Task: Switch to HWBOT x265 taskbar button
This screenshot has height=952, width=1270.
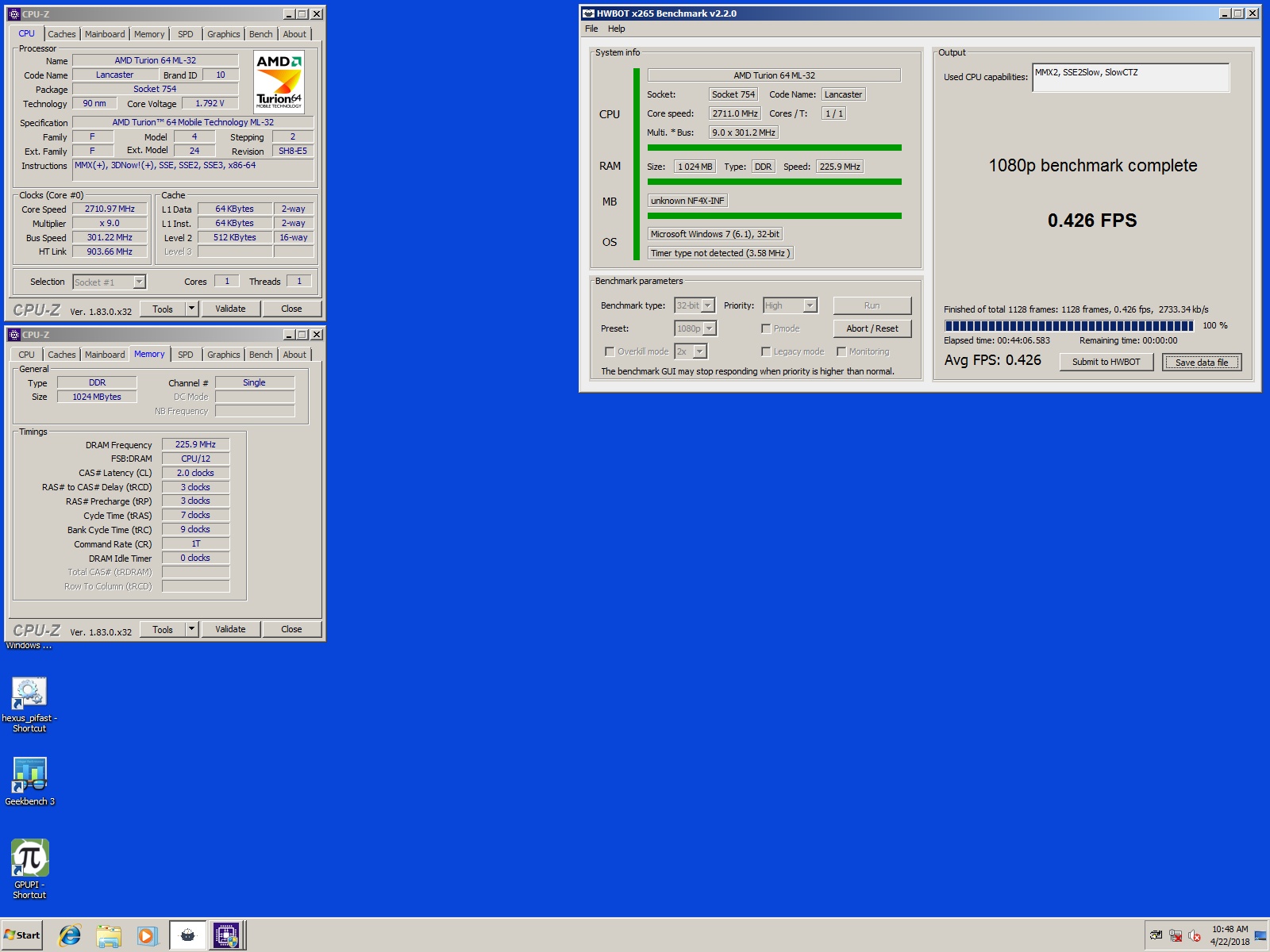Action: (187, 935)
